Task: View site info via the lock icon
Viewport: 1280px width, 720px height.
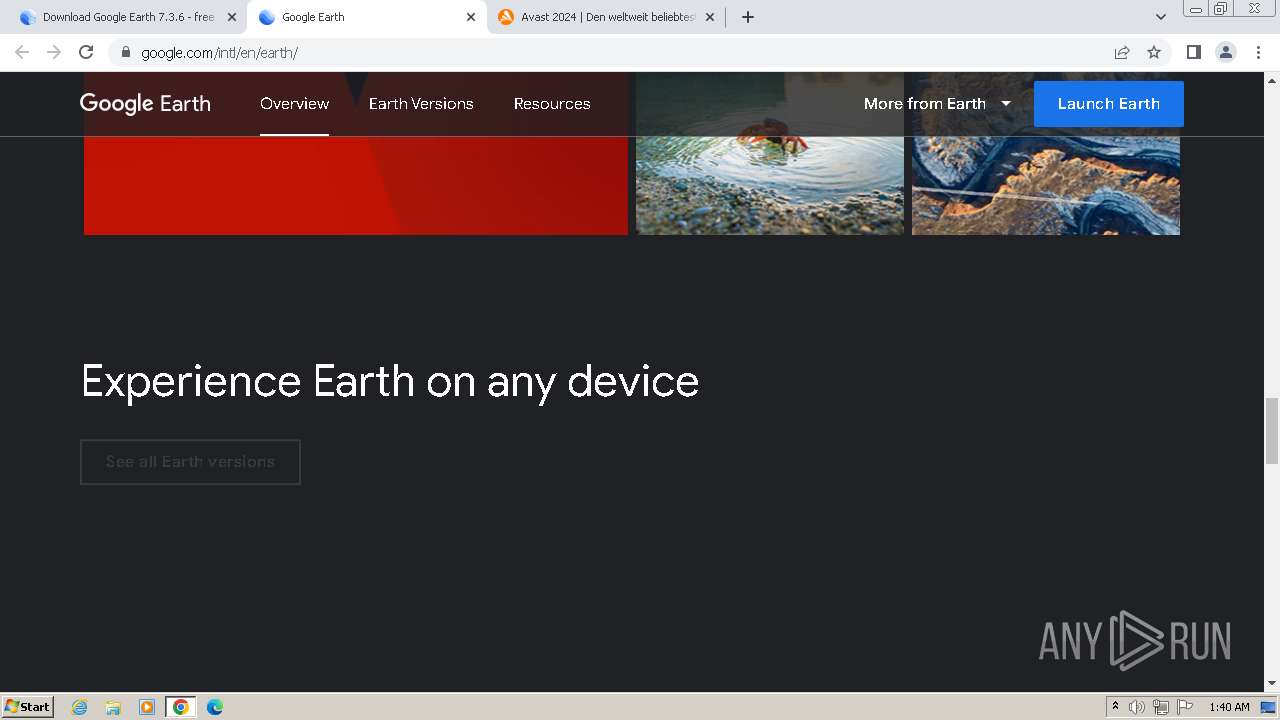Action: [125, 52]
